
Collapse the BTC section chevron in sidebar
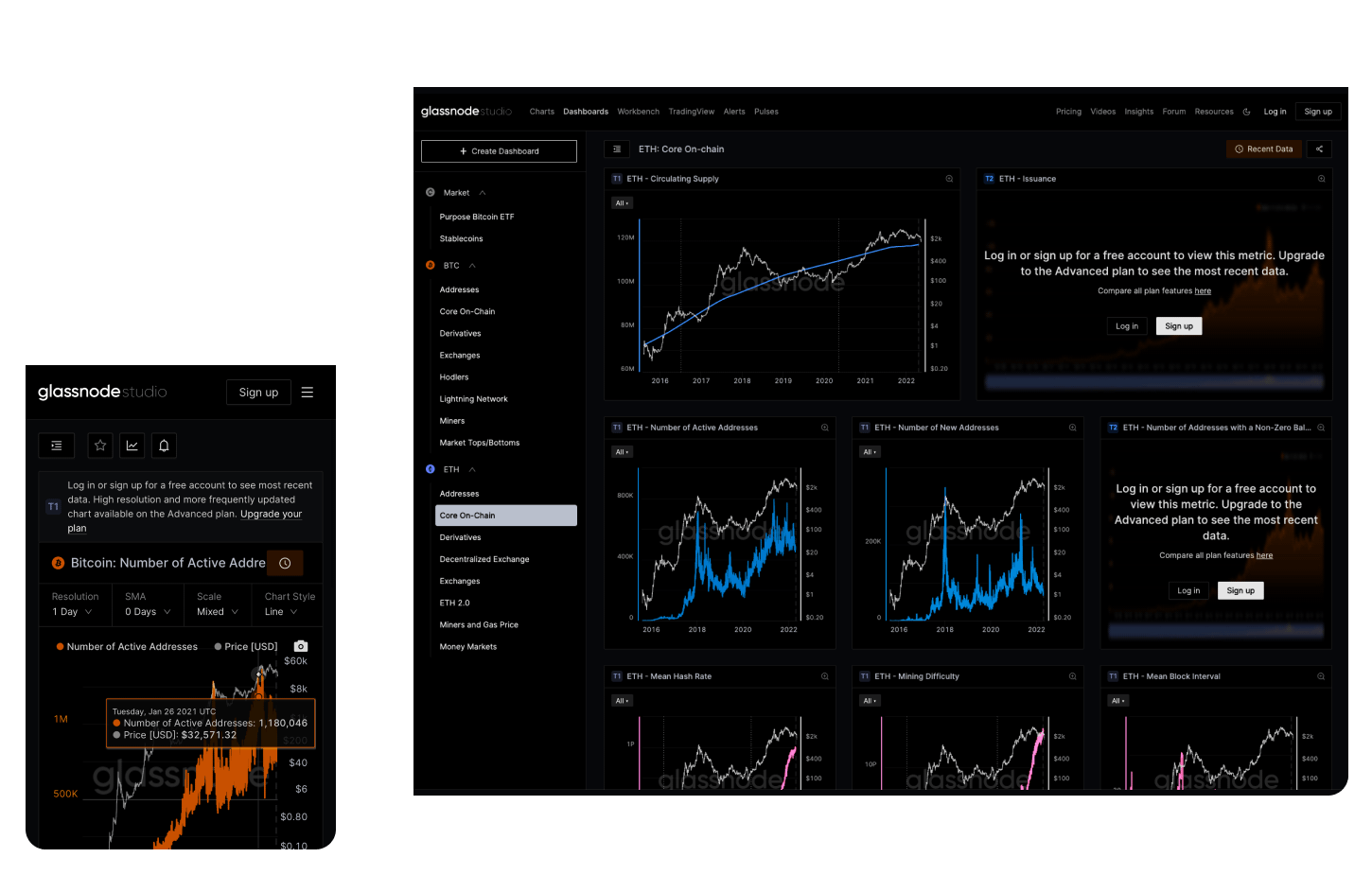tap(472, 266)
